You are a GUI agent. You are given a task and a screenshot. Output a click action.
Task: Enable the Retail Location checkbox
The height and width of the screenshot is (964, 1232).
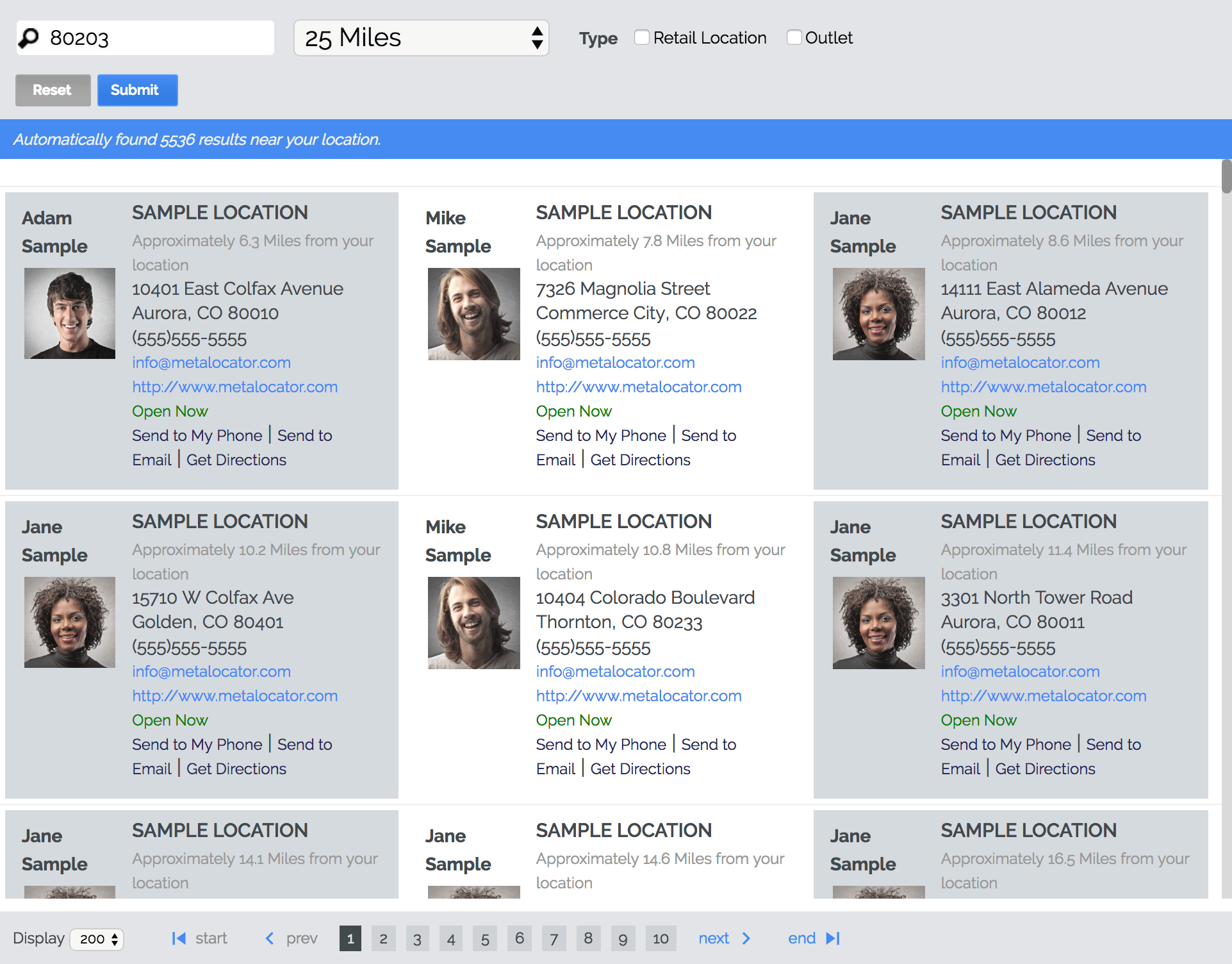point(642,37)
